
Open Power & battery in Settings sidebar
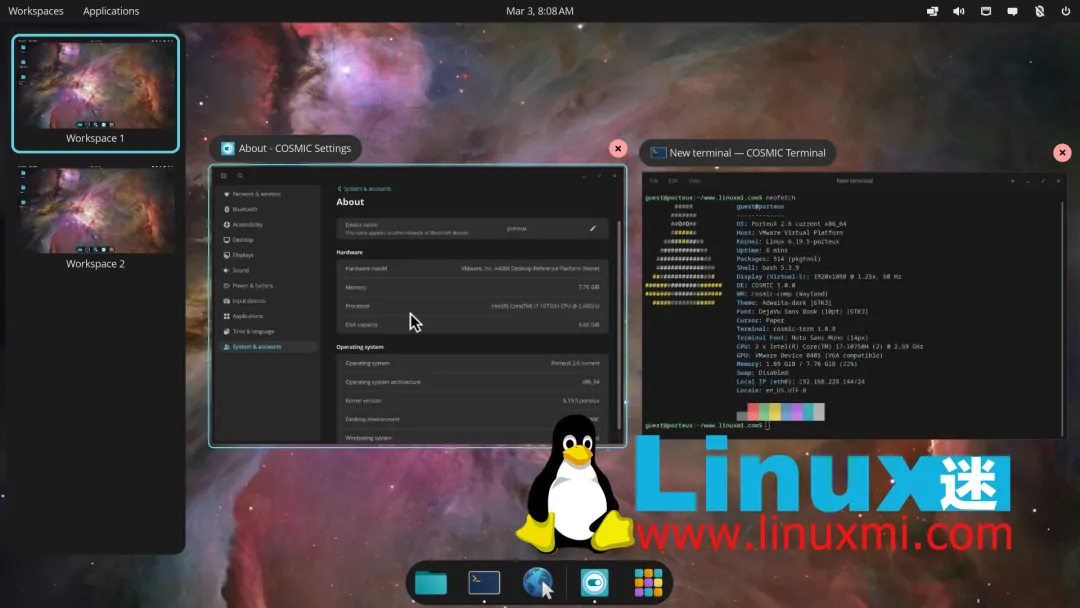[265, 286]
